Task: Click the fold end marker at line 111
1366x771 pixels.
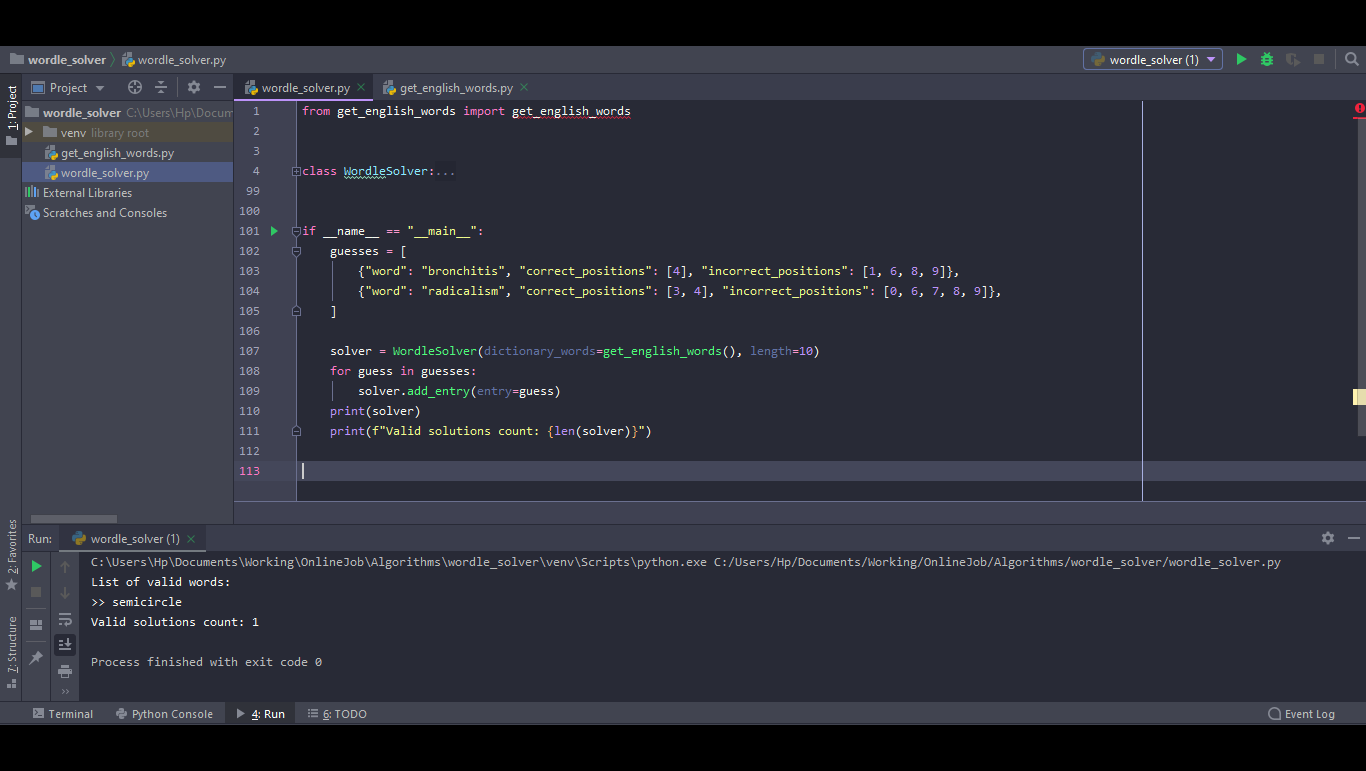Action: pos(296,431)
